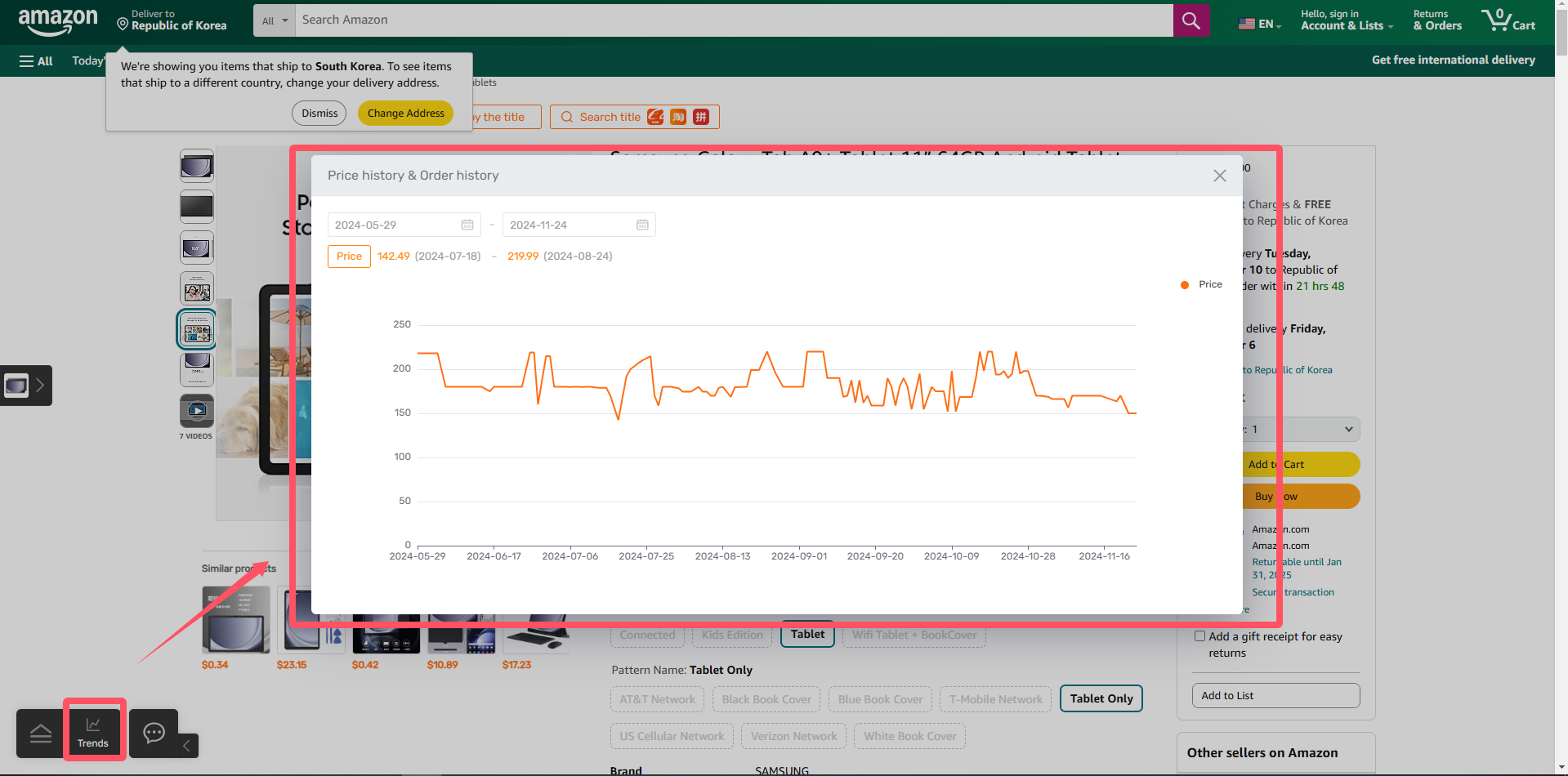Select the Verizon Network option
The width and height of the screenshot is (1568, 776).
point(793,736)
